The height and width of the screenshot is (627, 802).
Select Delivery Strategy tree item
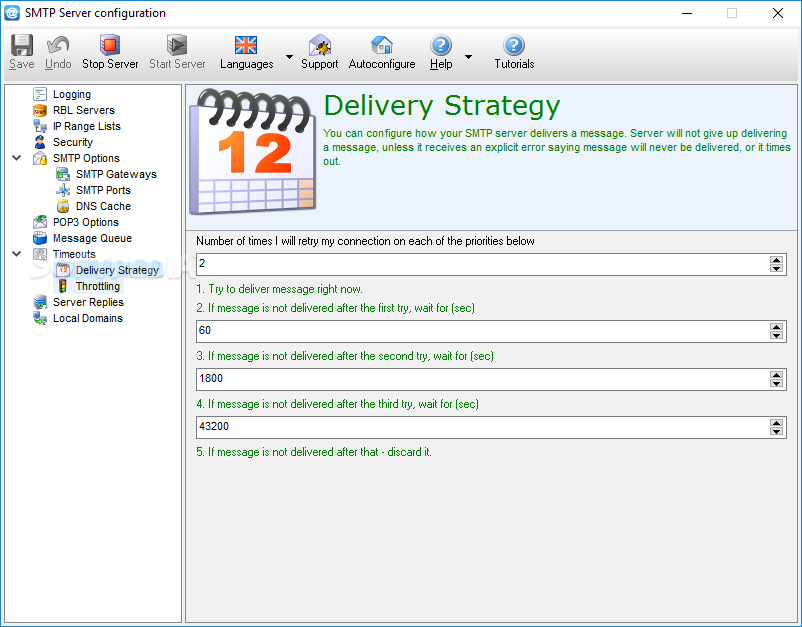coord(117,270)
